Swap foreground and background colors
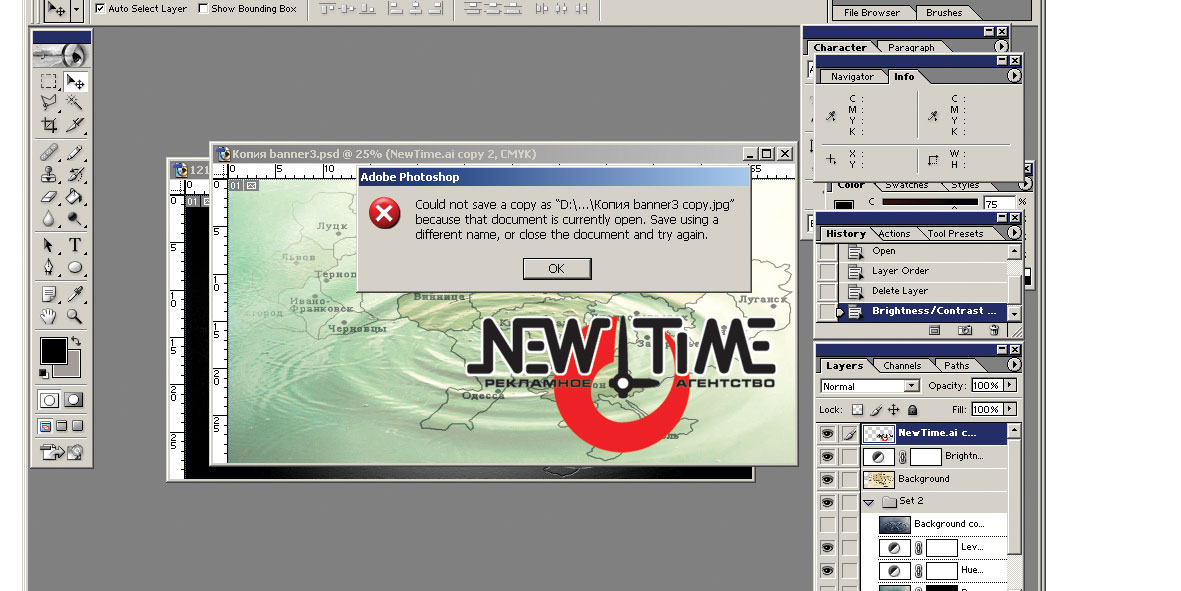This screenshot has width=1181, height=591. tap(75, 342)
